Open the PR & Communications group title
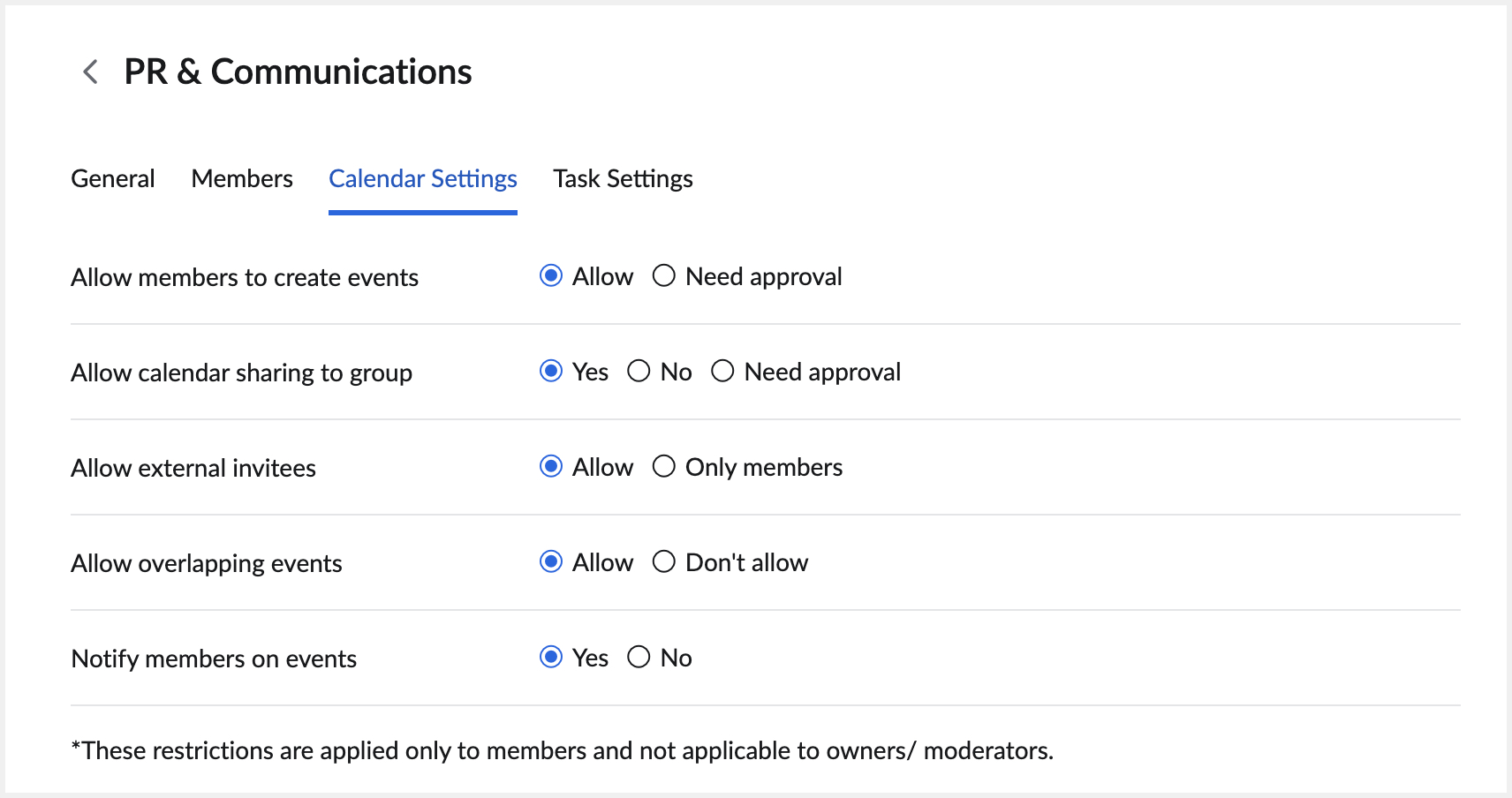Image resolution: width=1512 pixels, height=798 pixels. (x=297, y=72)
